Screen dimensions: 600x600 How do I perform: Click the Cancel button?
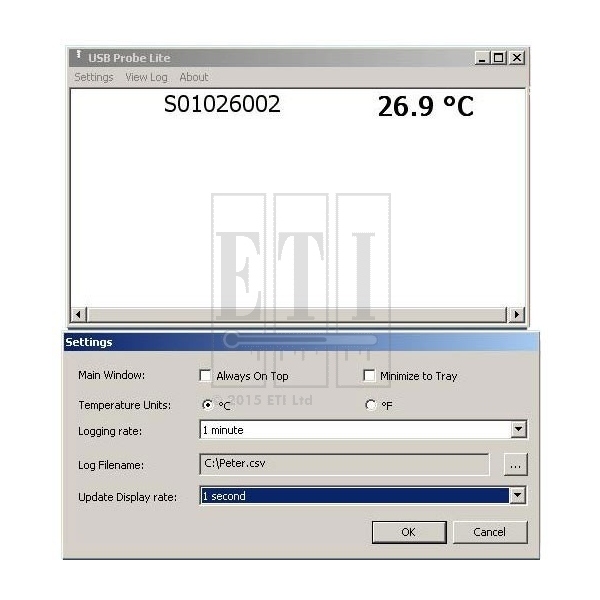pos(490,532)
